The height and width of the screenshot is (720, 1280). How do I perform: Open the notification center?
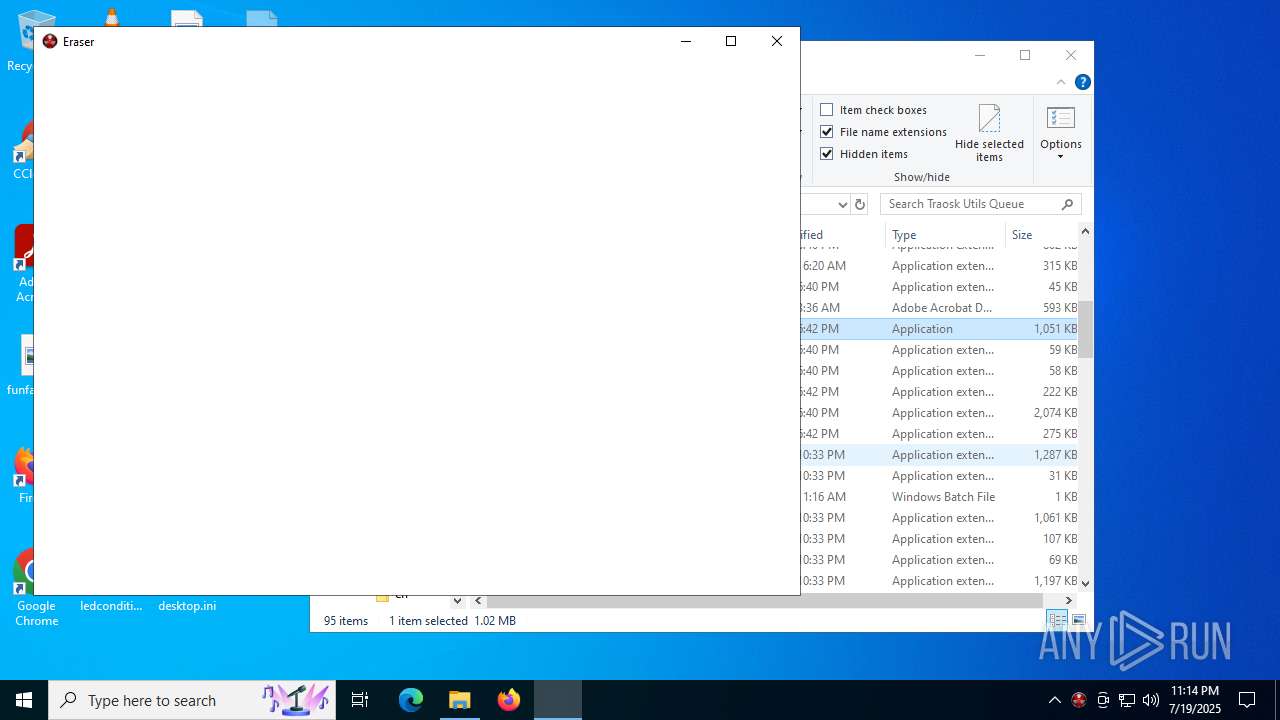[1247, 700]
